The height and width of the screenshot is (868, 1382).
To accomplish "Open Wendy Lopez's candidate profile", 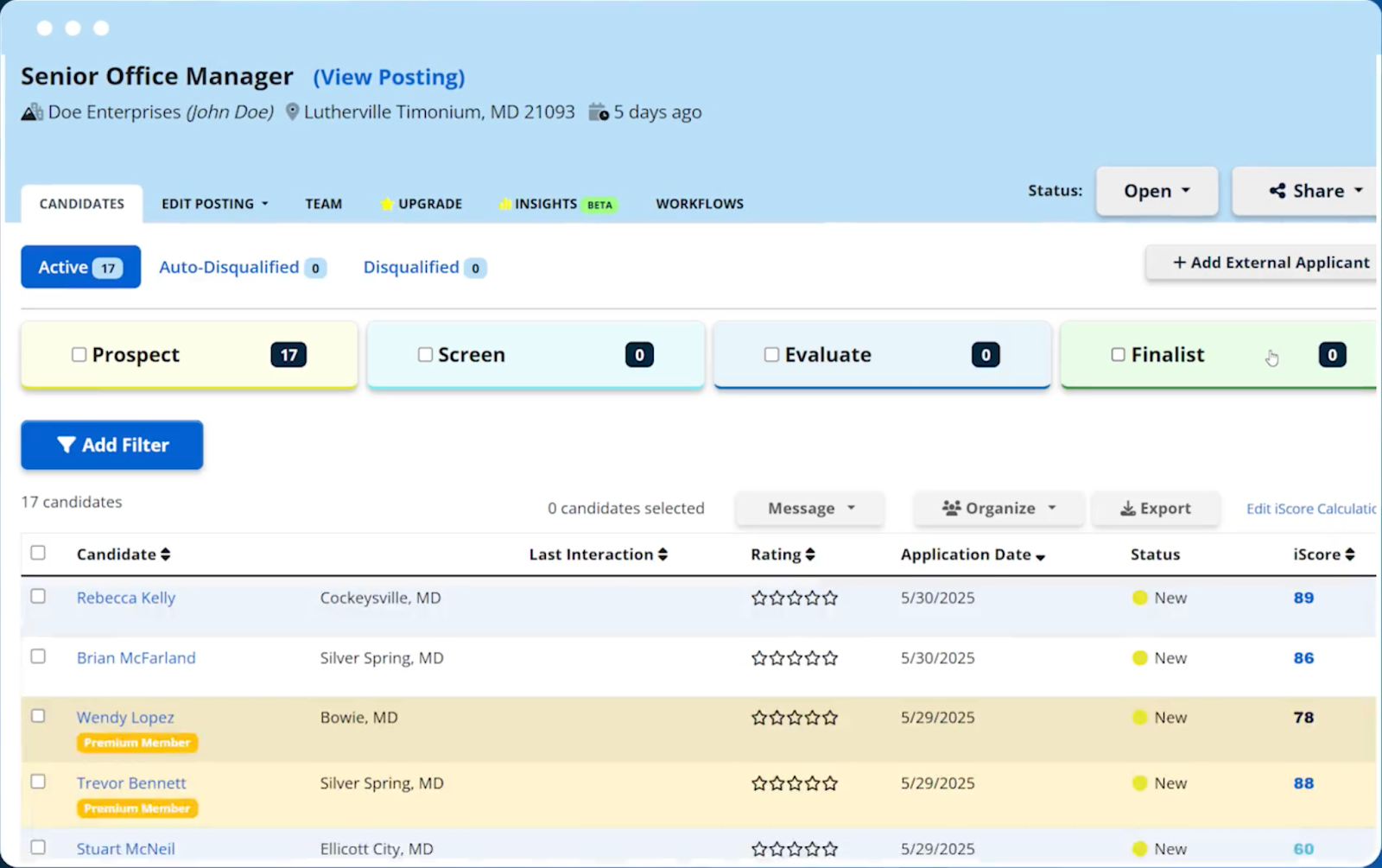I will click(124, 717).
